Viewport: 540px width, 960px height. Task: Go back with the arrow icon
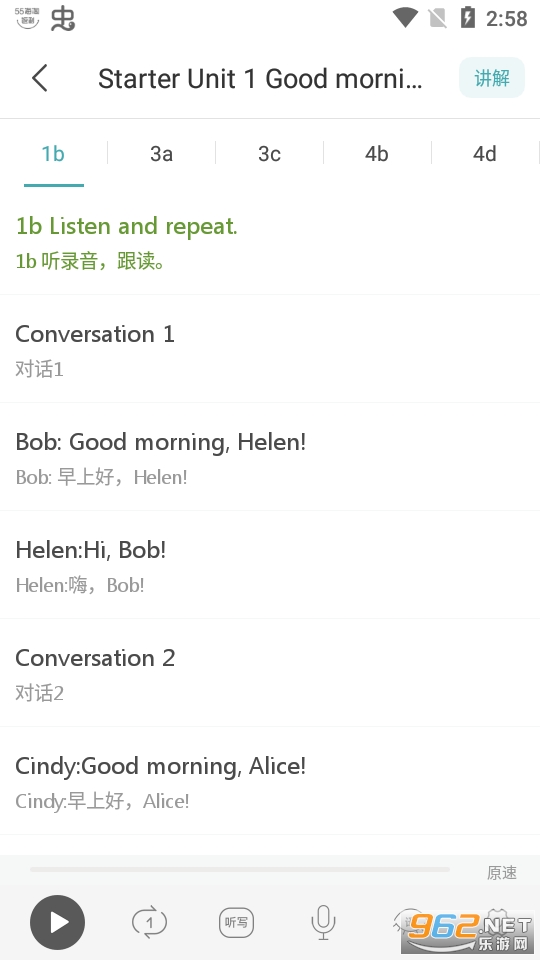[x=40, y=78]
